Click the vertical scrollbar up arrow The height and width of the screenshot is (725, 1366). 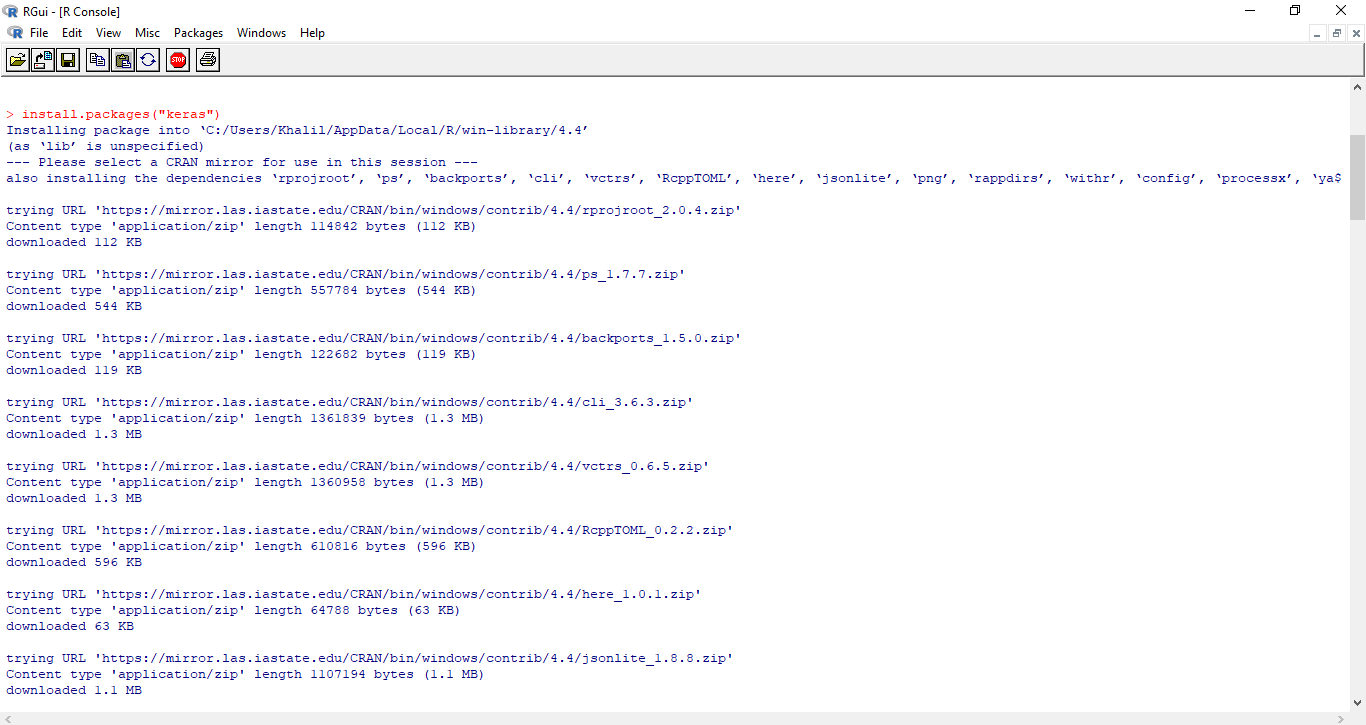point(1357,87)
